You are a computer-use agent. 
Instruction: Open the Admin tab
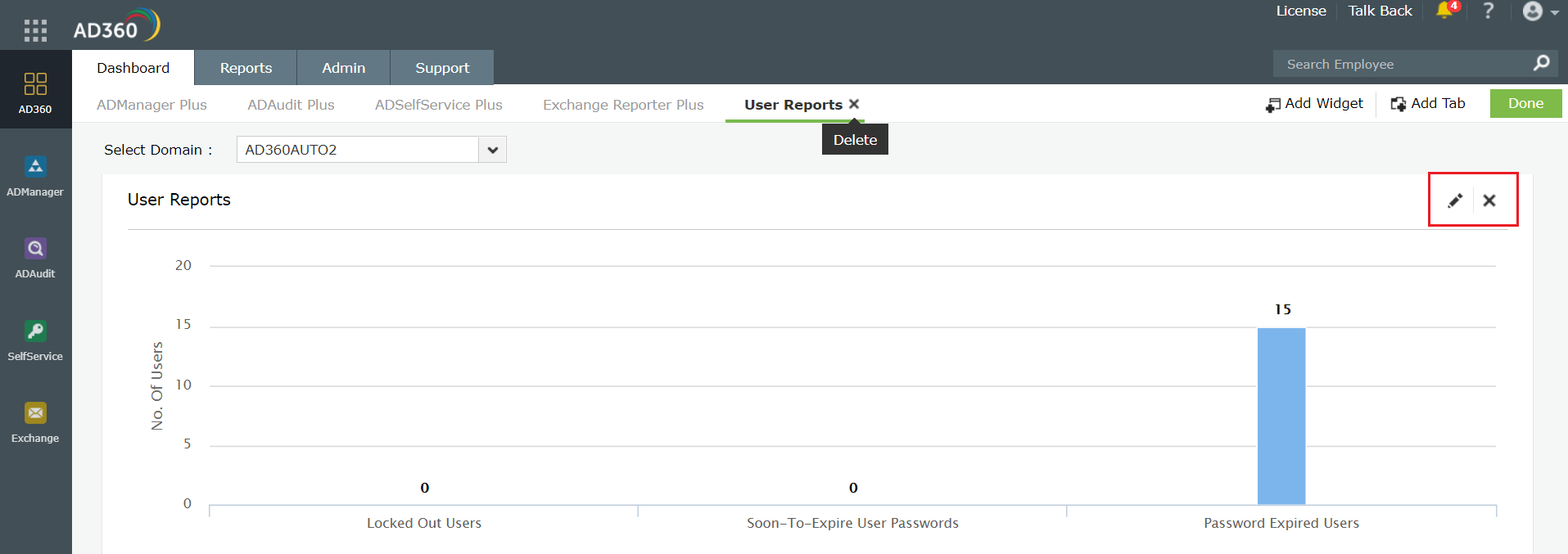pyautogui.click(x=343, y=68)
